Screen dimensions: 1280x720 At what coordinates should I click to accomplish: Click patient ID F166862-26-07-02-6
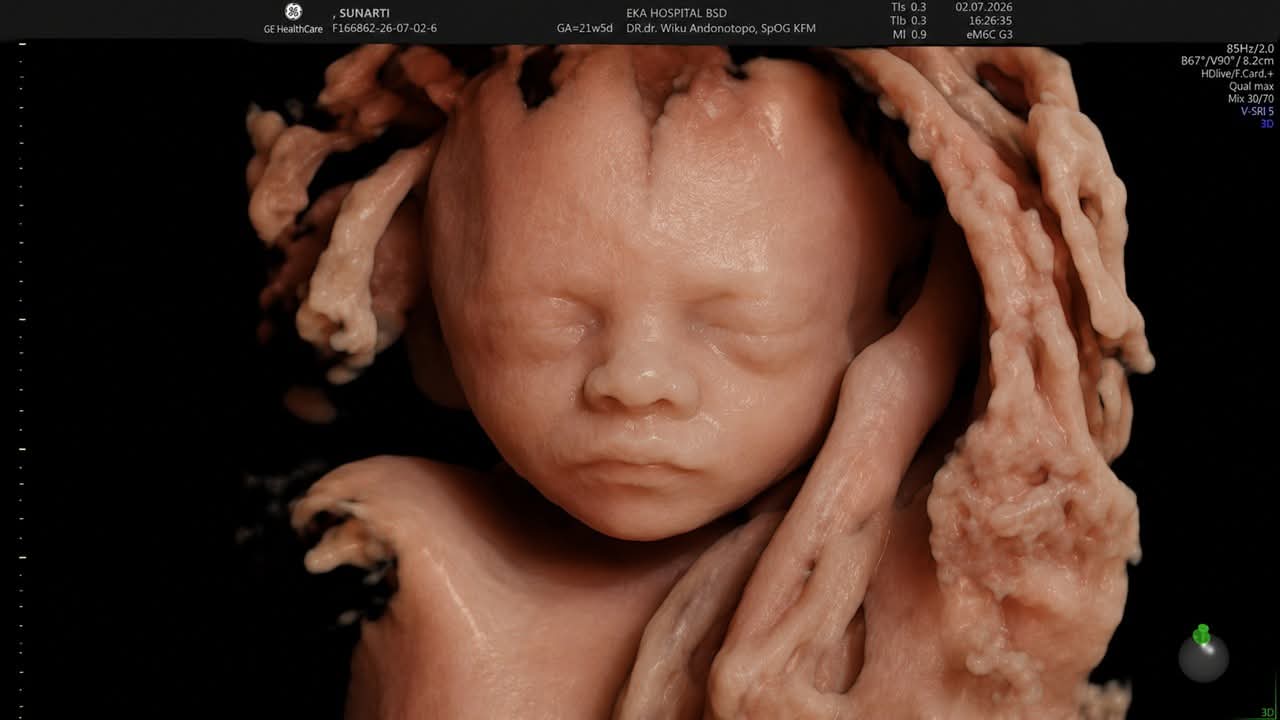click(x=384, y=28)
